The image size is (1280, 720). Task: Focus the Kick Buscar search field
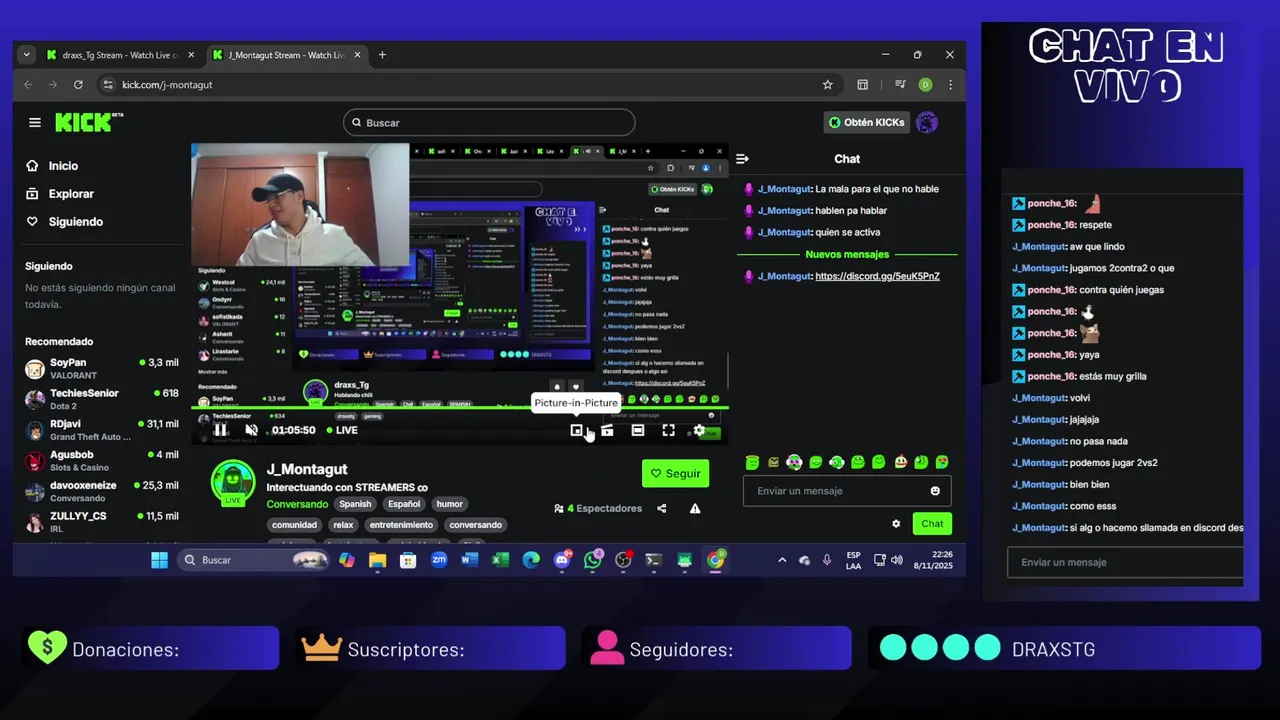pyautogui.click(x=489, y=122)
